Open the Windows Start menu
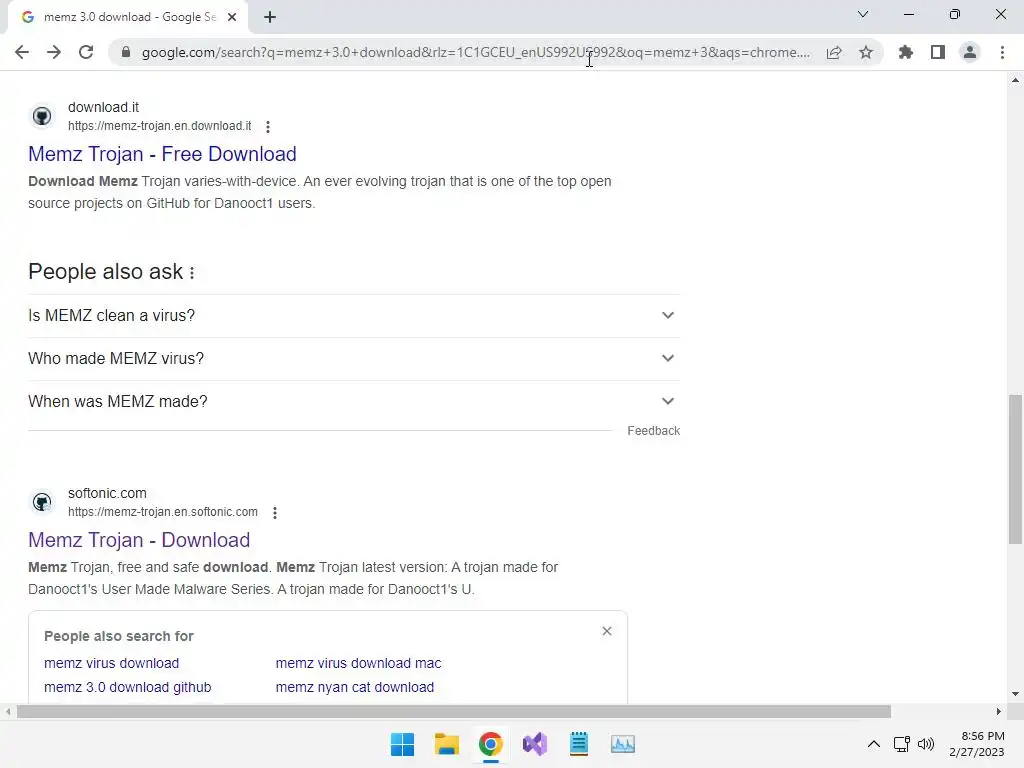 tap(402, 744)
